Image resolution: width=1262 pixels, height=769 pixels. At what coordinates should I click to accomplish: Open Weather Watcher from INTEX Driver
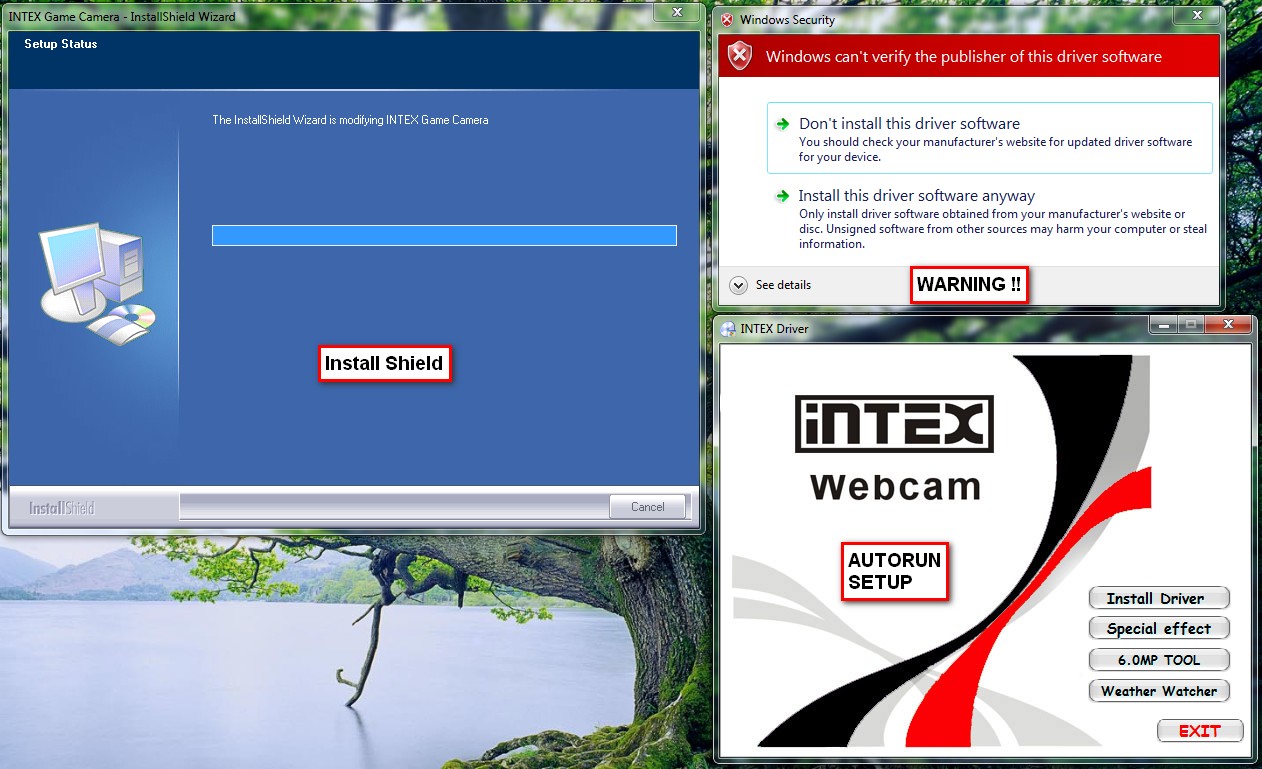1158,690
